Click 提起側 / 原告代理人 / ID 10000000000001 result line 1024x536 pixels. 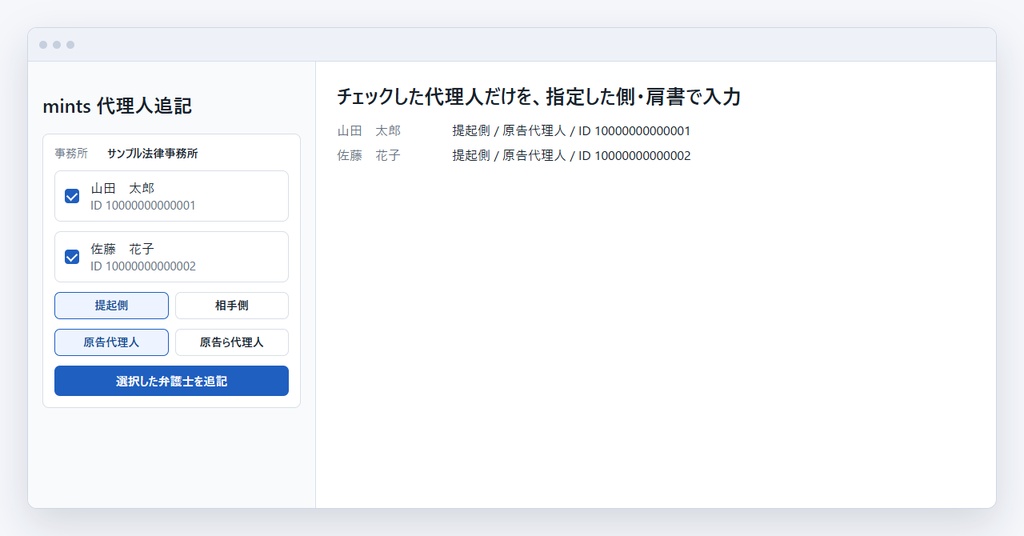click(x=571, y=131)
